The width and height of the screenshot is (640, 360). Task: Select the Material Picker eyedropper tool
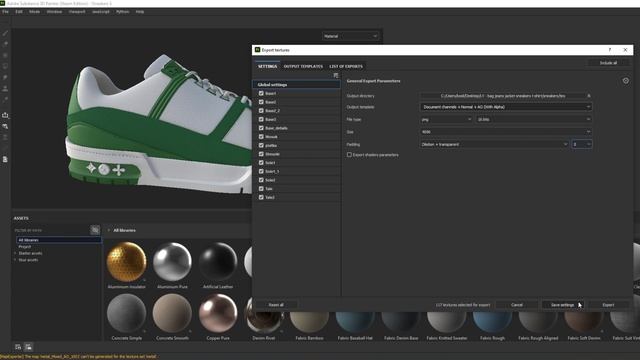point(5,99)
